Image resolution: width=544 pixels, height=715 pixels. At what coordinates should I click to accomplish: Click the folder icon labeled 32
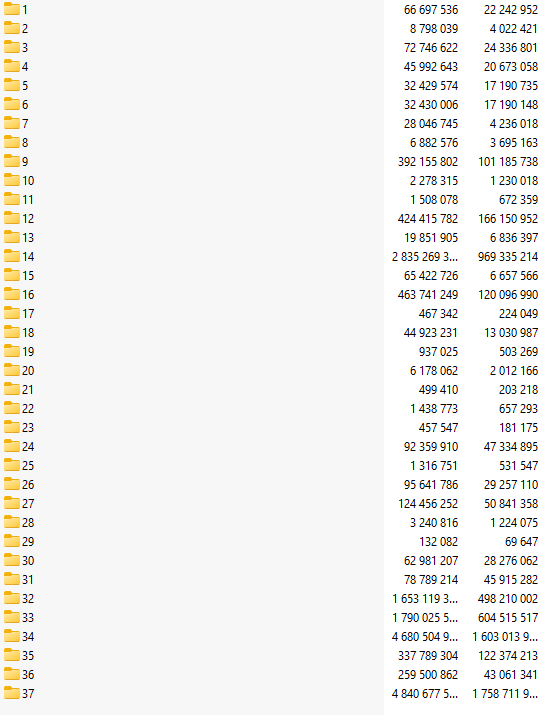tap(12, 598)
